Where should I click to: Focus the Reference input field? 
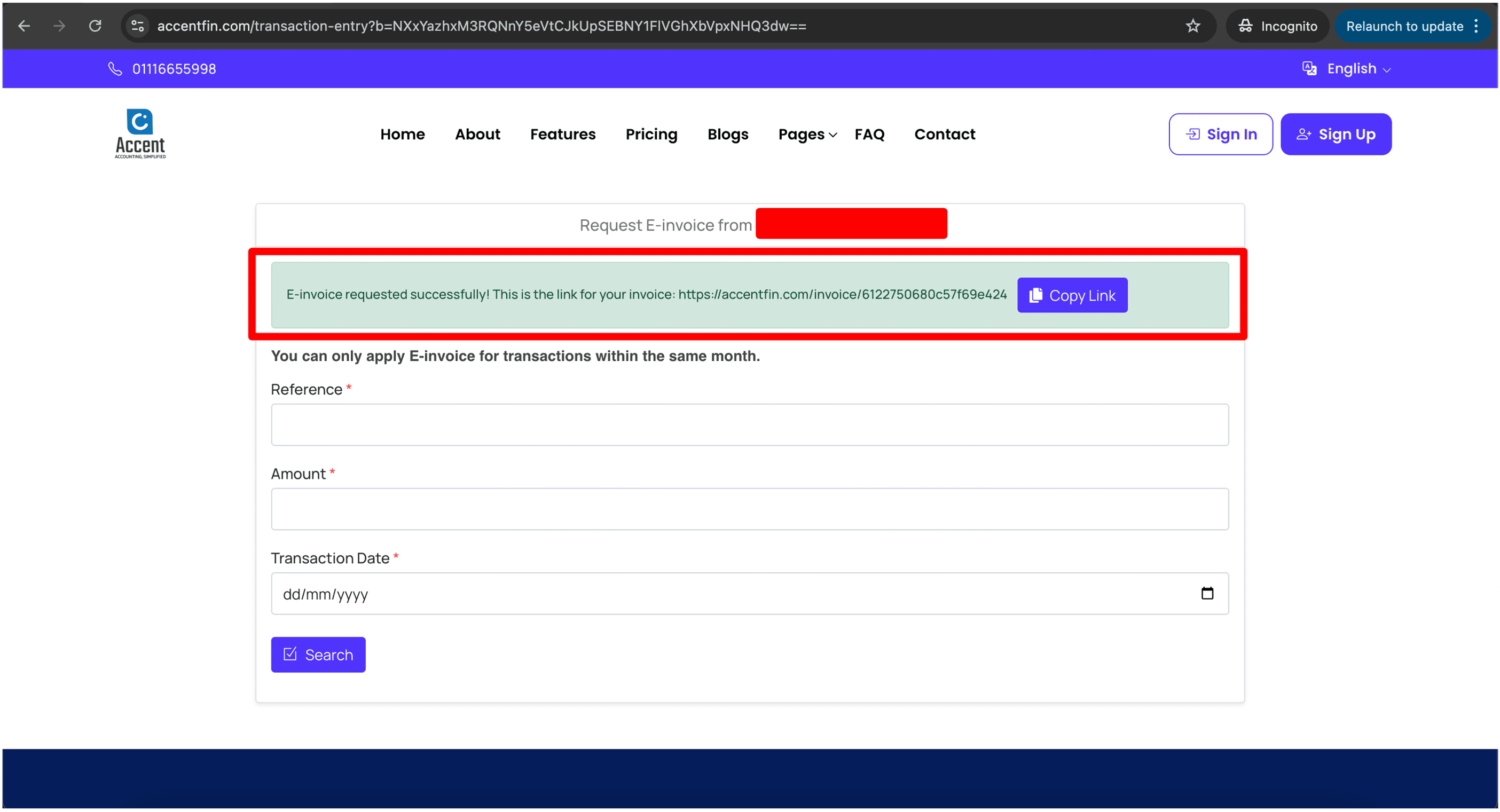[749, 425]
